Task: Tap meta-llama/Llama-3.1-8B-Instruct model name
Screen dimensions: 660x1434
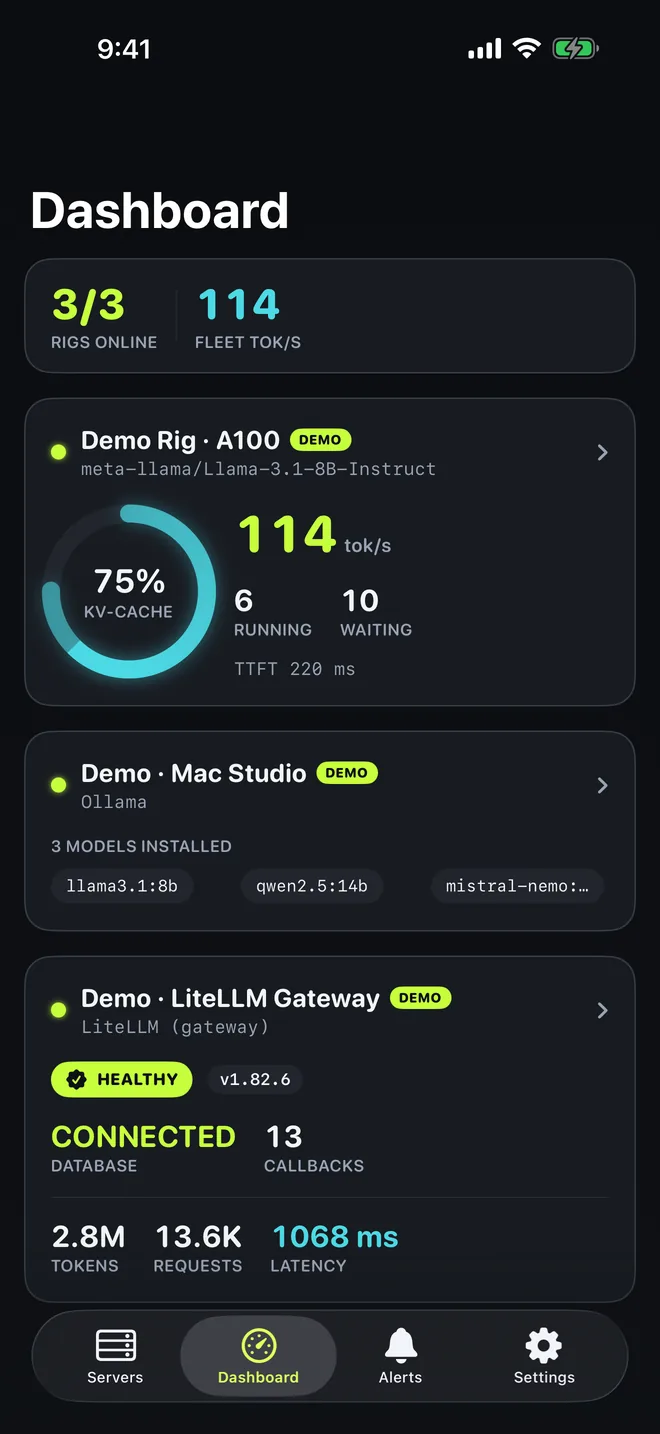Action: coord(258,469)
